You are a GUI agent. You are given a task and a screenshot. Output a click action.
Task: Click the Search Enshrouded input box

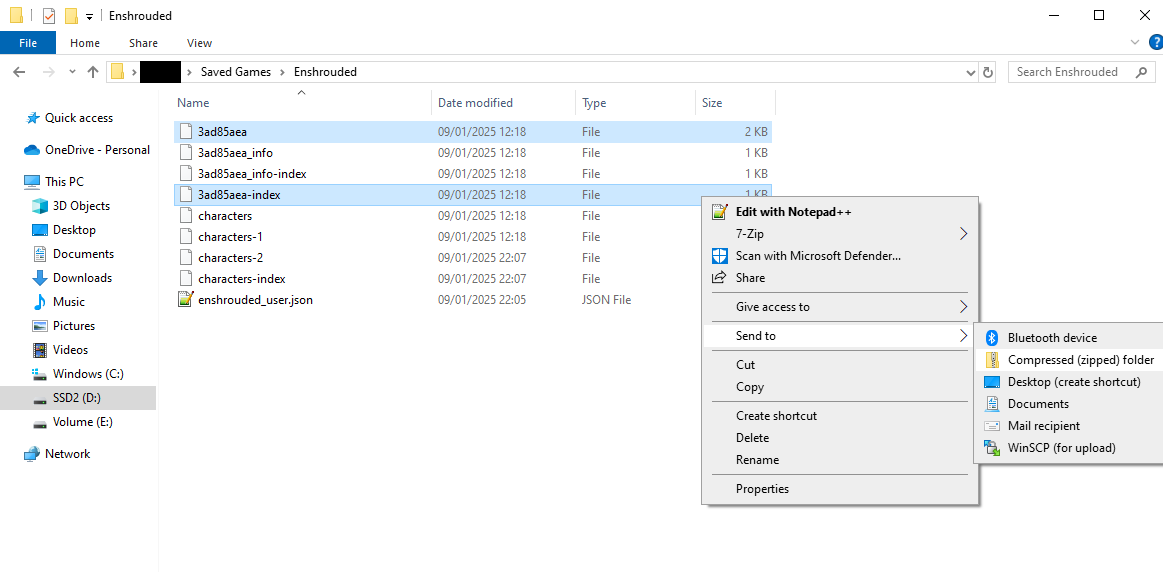click(1070, 72)
